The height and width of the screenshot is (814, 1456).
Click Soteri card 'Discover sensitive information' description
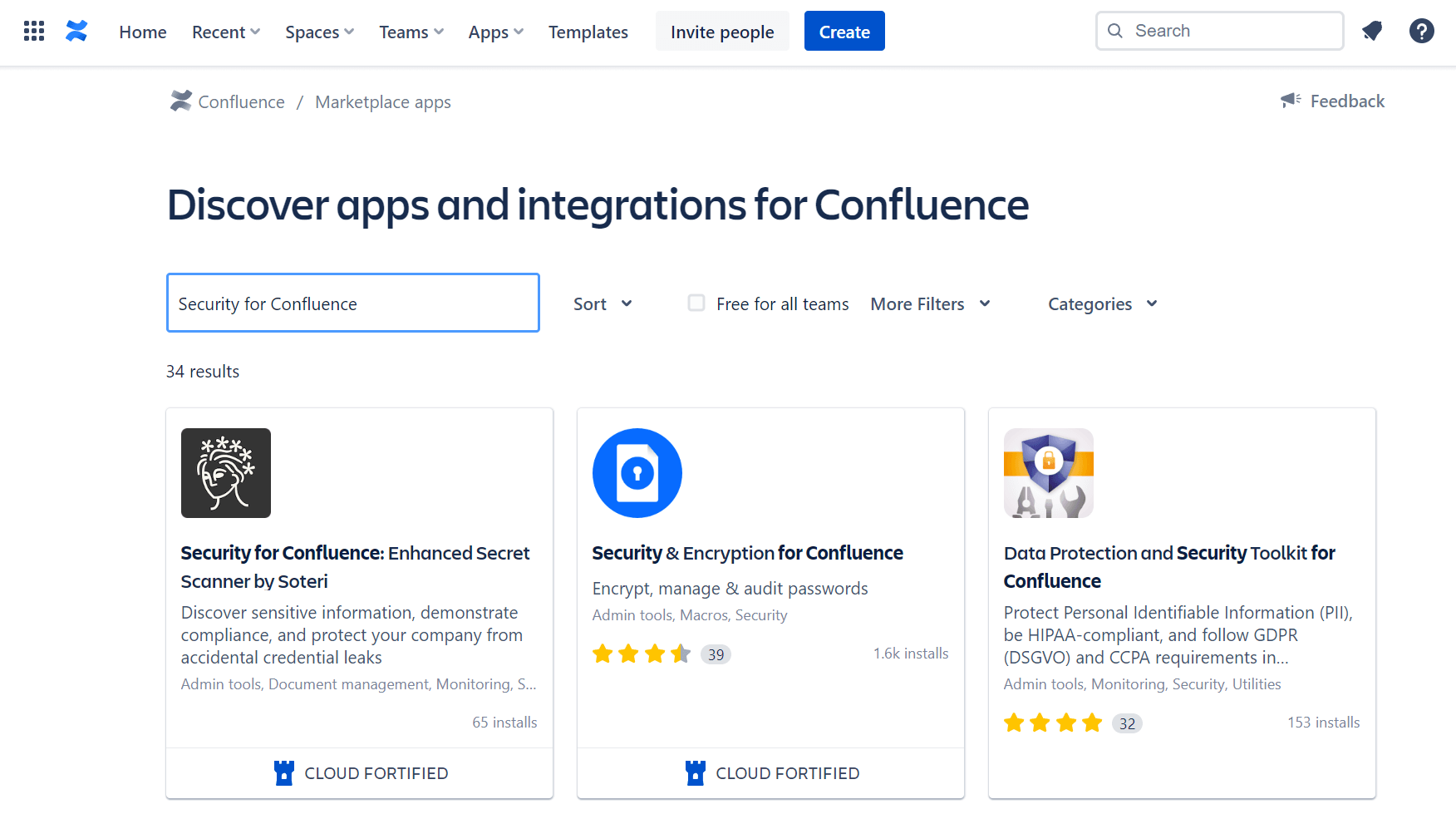(352, 635)
